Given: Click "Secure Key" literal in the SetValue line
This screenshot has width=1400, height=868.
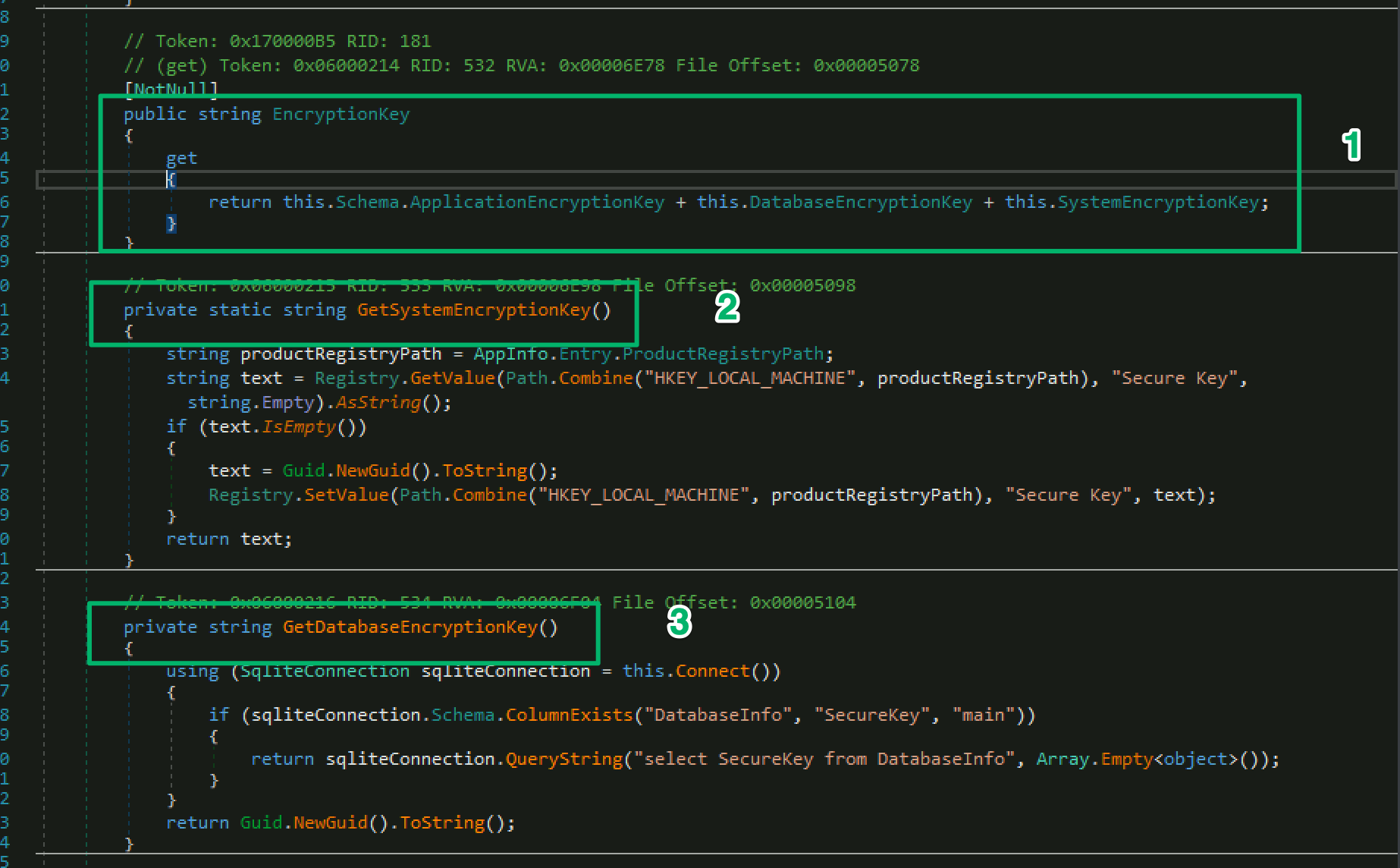Looking at the screenshot, I should click(1068, 495).
